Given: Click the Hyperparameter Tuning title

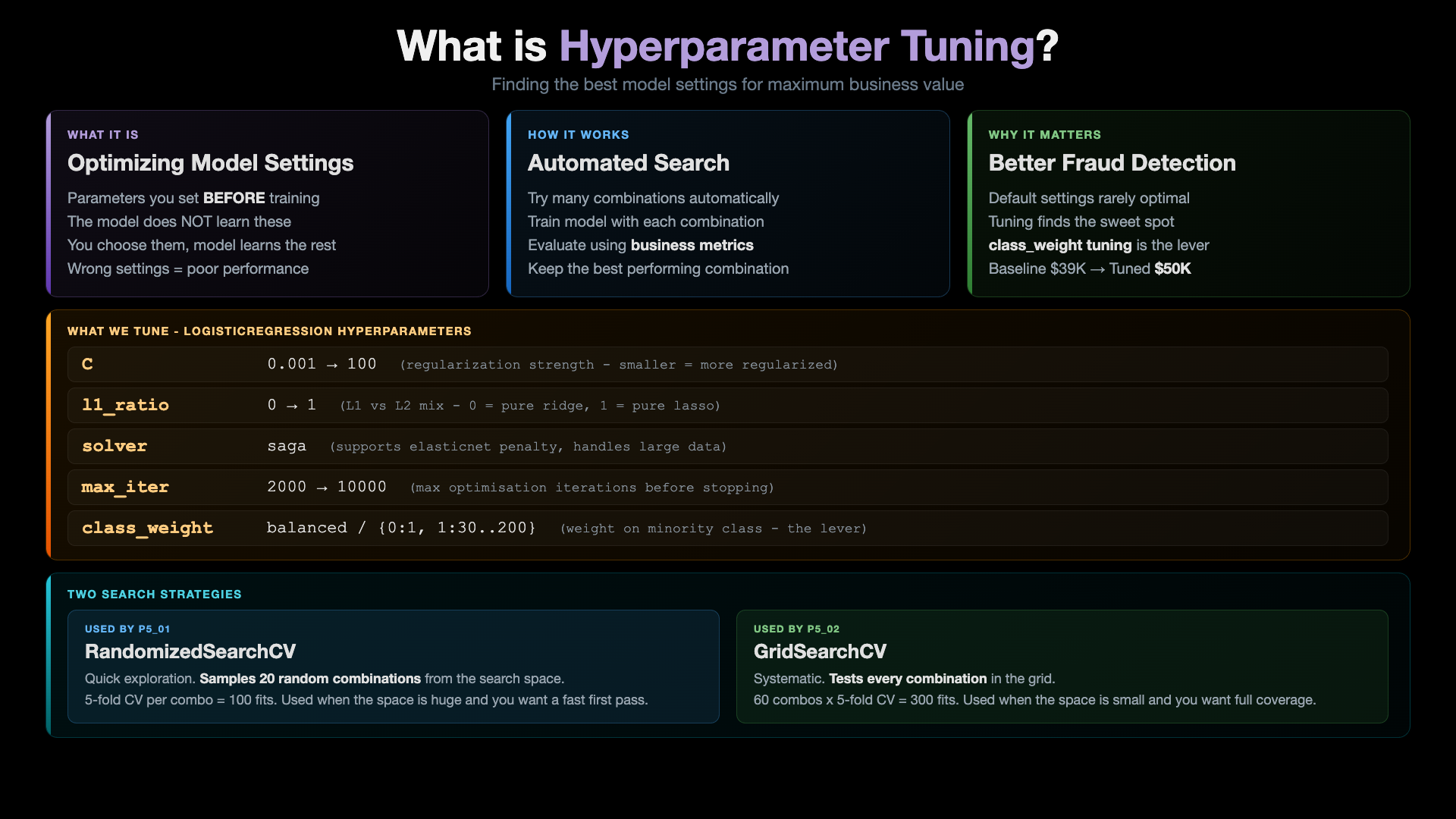Looking at the screenshot, I should pos(727,46).
